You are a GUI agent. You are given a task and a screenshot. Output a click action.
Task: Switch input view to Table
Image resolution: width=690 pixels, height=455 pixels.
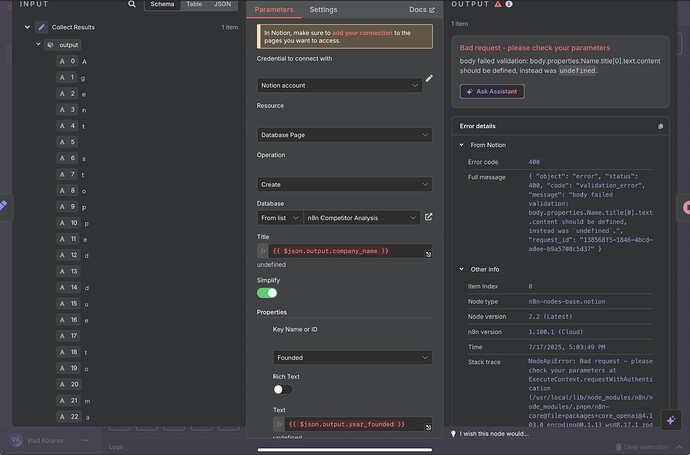194,4
